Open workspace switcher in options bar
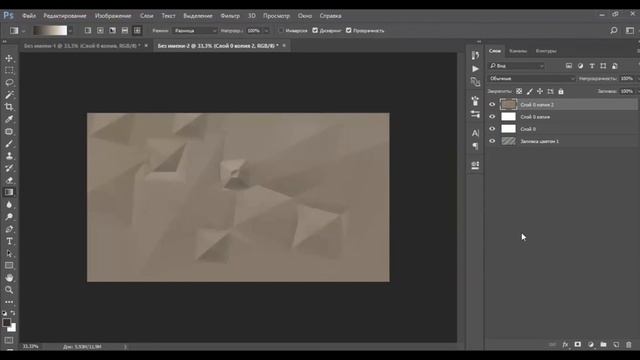640x360 pixels. (x=630, y=31)
